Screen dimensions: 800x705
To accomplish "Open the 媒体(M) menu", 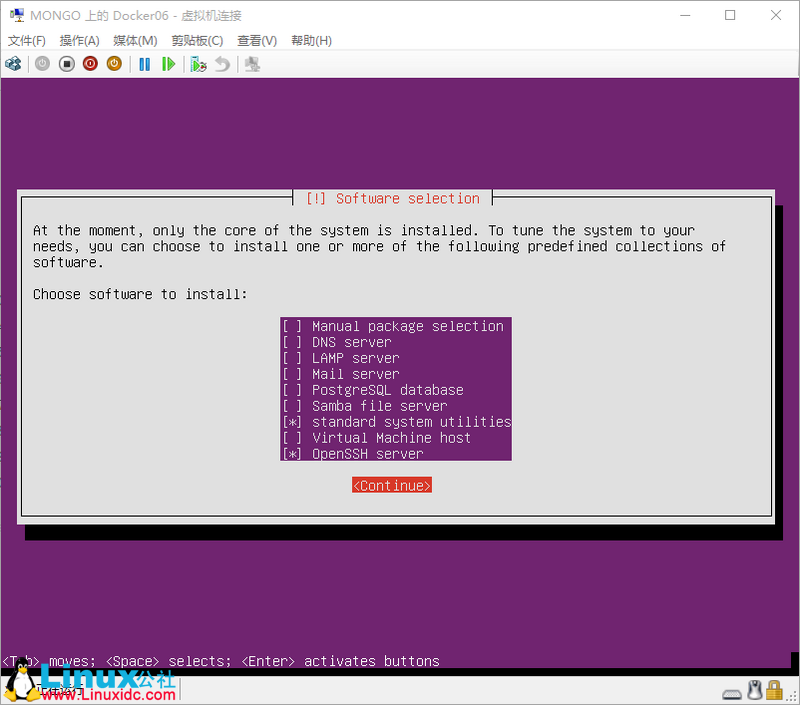I will click(134, 40).
